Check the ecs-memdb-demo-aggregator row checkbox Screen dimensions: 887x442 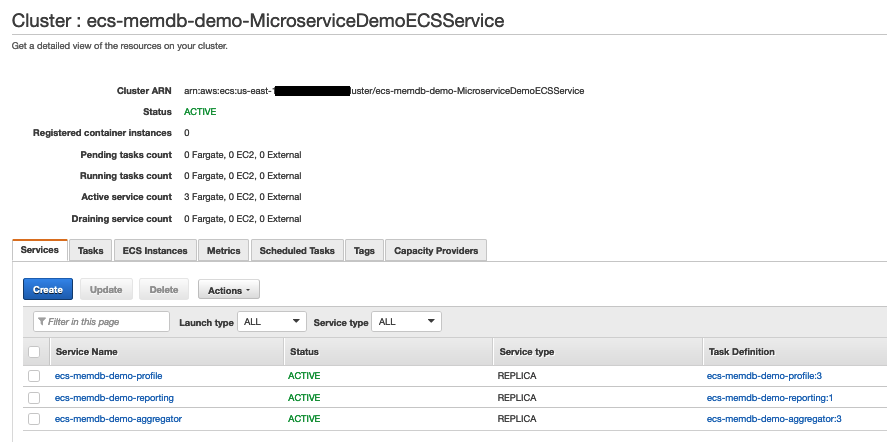(34, 419)
